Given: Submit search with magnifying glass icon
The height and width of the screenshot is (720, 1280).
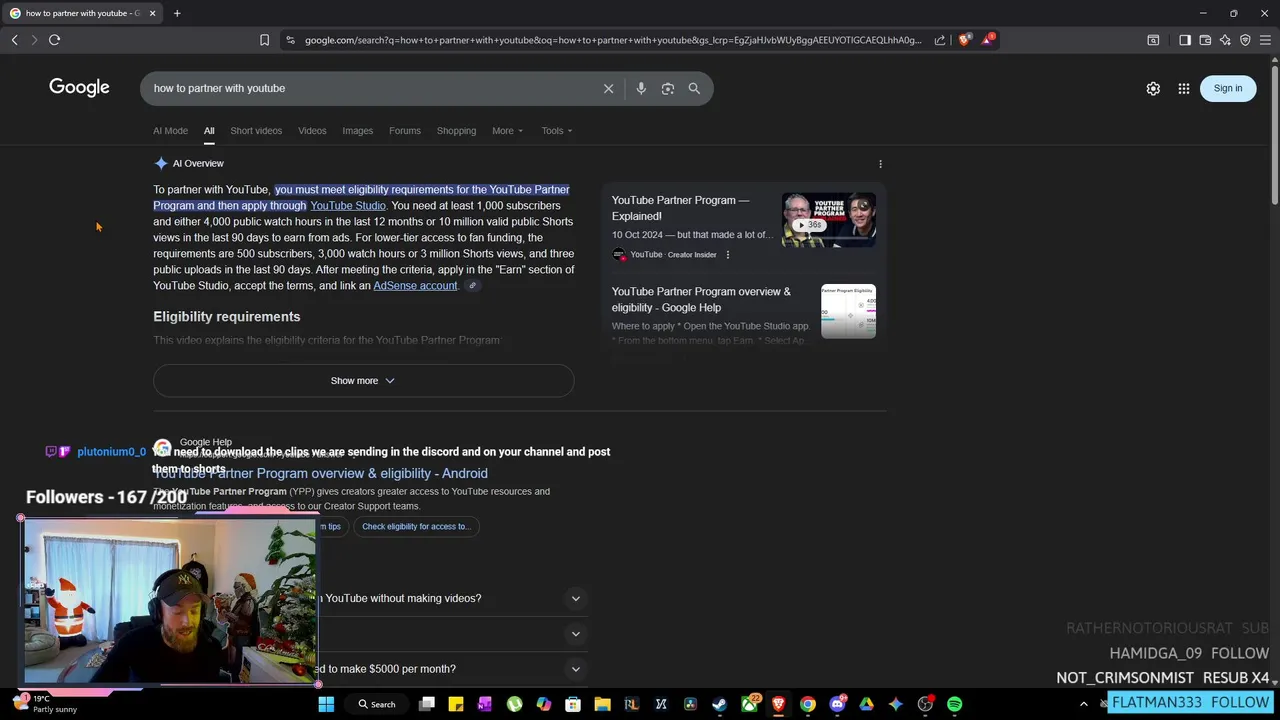Looking at the screenshot, I should [x=694, y=88].
